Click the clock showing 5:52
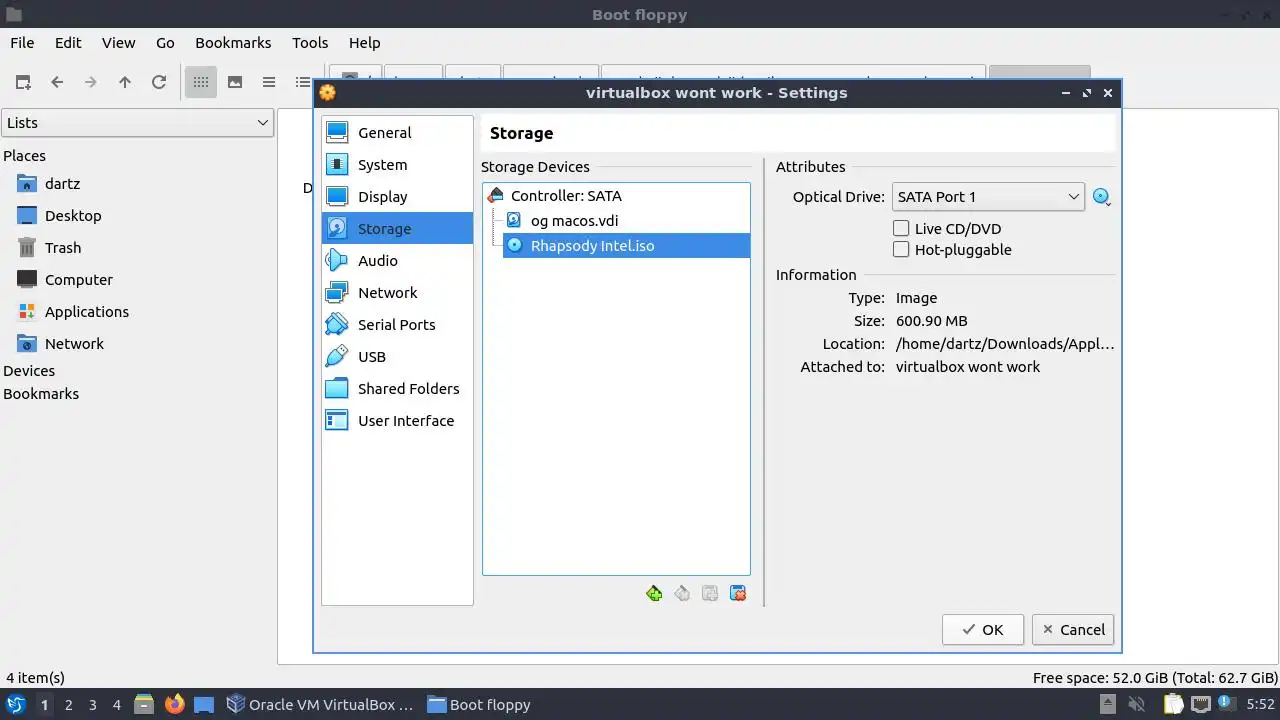The image size is (1280, 720). (1261, 704)
